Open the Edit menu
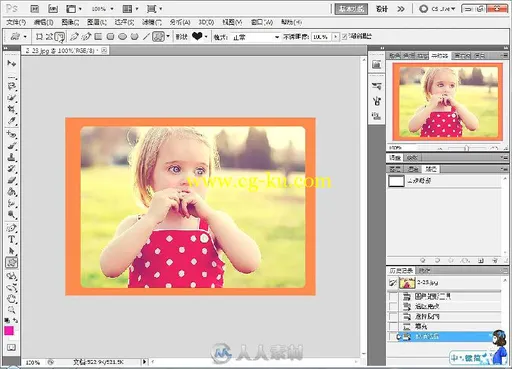This screenshot has height=369, width=512. click(43, 22)
